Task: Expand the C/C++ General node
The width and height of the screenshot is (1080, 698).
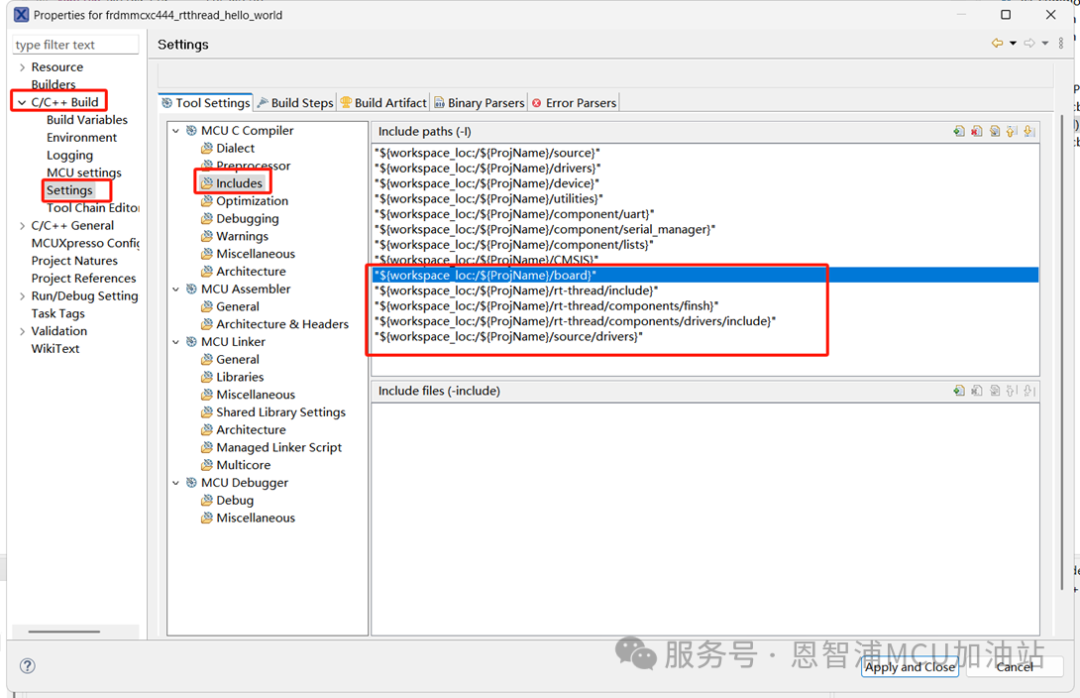Action: [x=22, y=225]
